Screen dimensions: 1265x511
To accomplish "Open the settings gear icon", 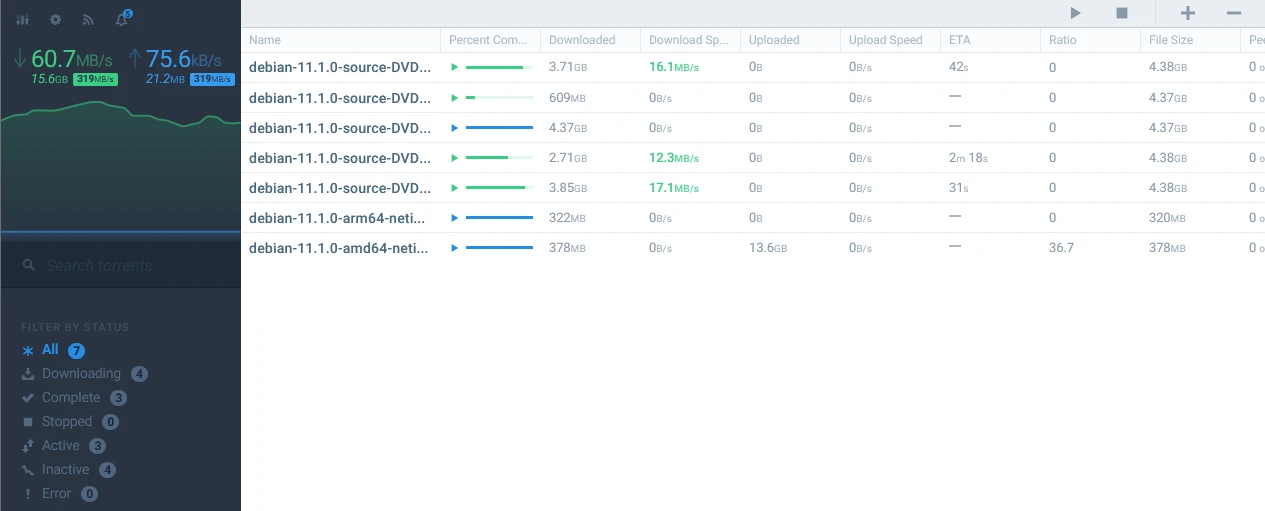I will click(55, 19).
